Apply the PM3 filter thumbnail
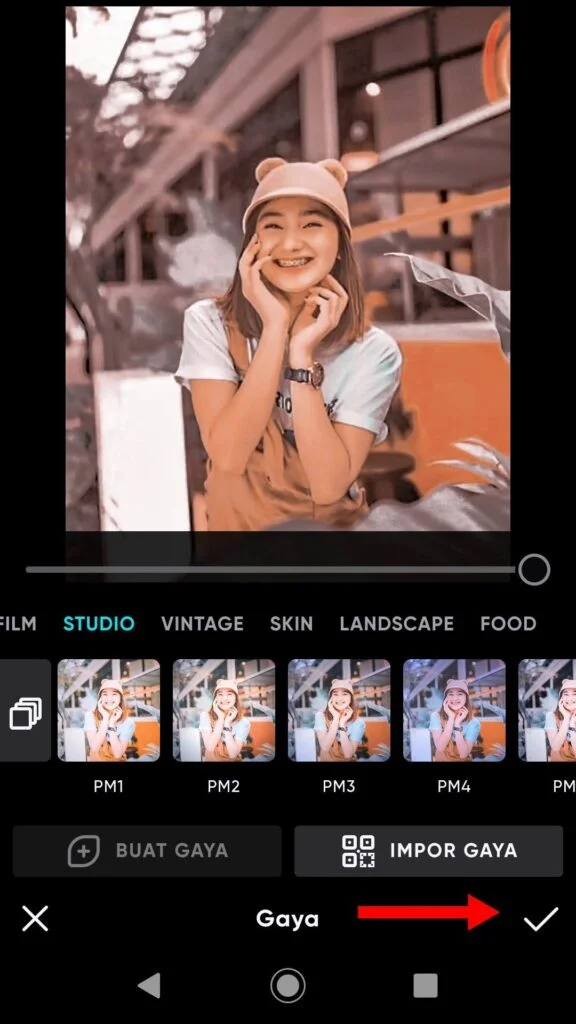 pyautogui.click(x=339, y=711)
